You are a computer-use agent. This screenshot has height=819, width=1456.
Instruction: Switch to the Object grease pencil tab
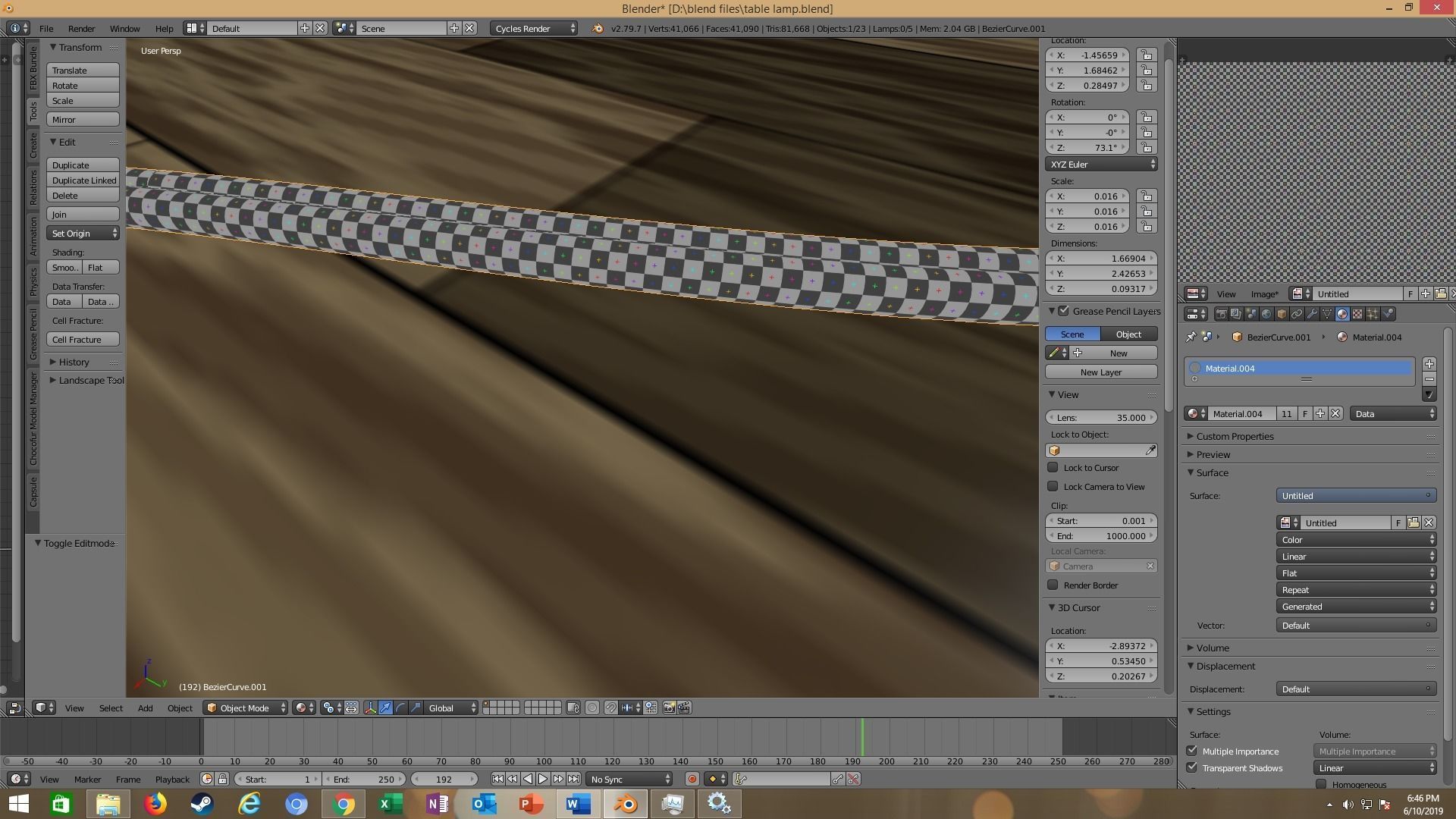click(1128, 334)
